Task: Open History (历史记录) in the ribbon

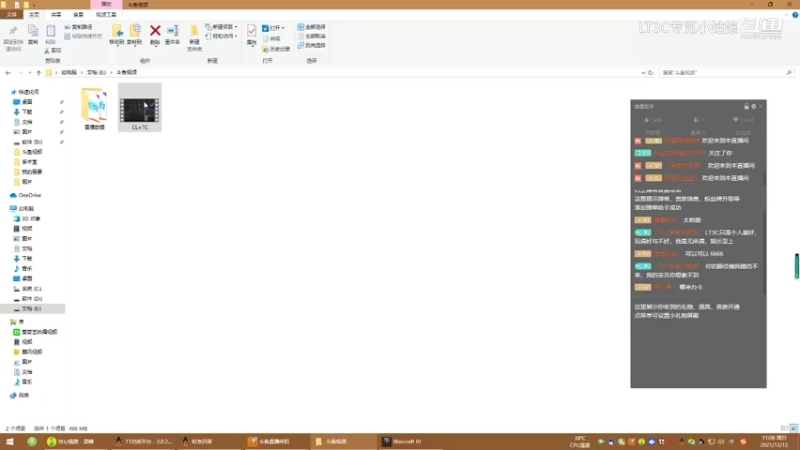Action: (x=276, y=49)
